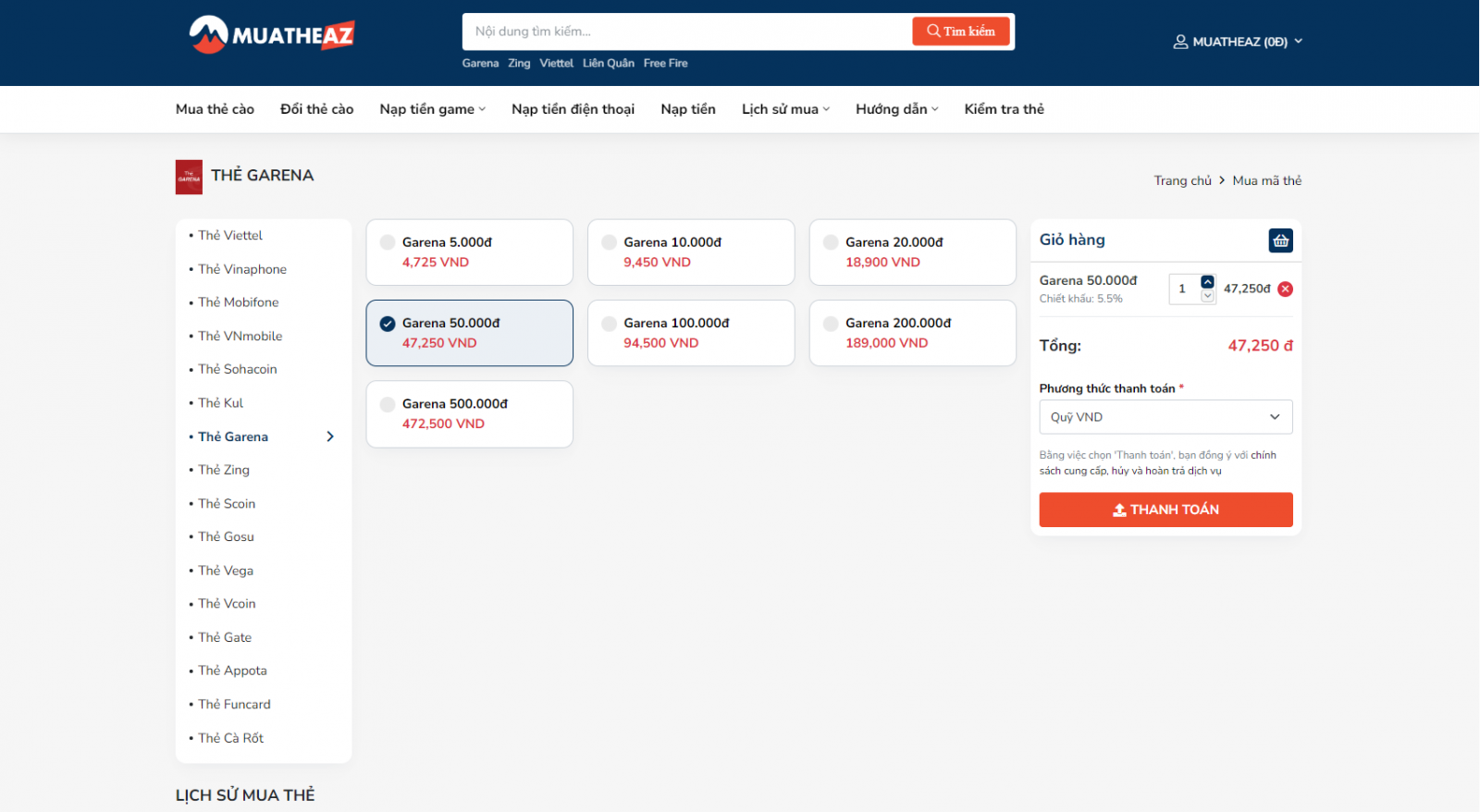Click the Liên Quân quick search link
Screen dimensions: 1480x812
click(609, 63)
